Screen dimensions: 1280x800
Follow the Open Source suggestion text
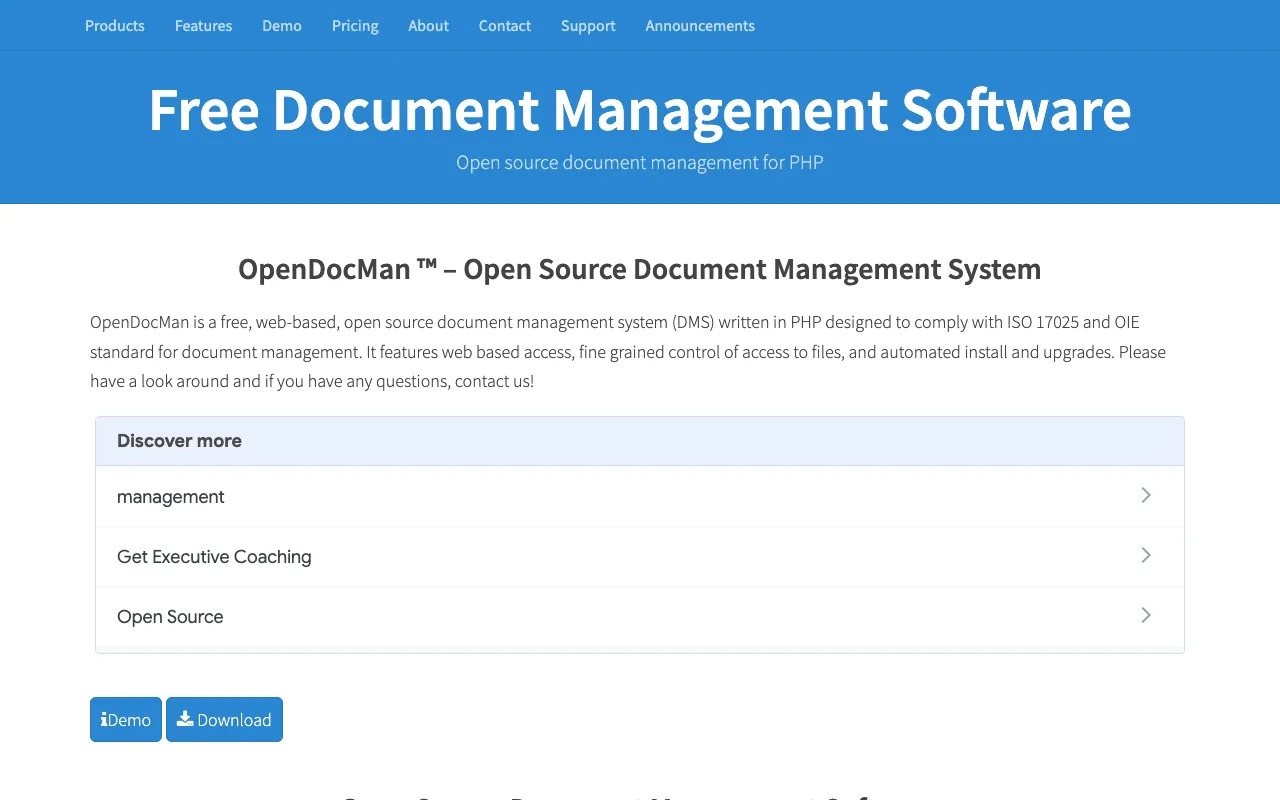click(x=170, y=617)
